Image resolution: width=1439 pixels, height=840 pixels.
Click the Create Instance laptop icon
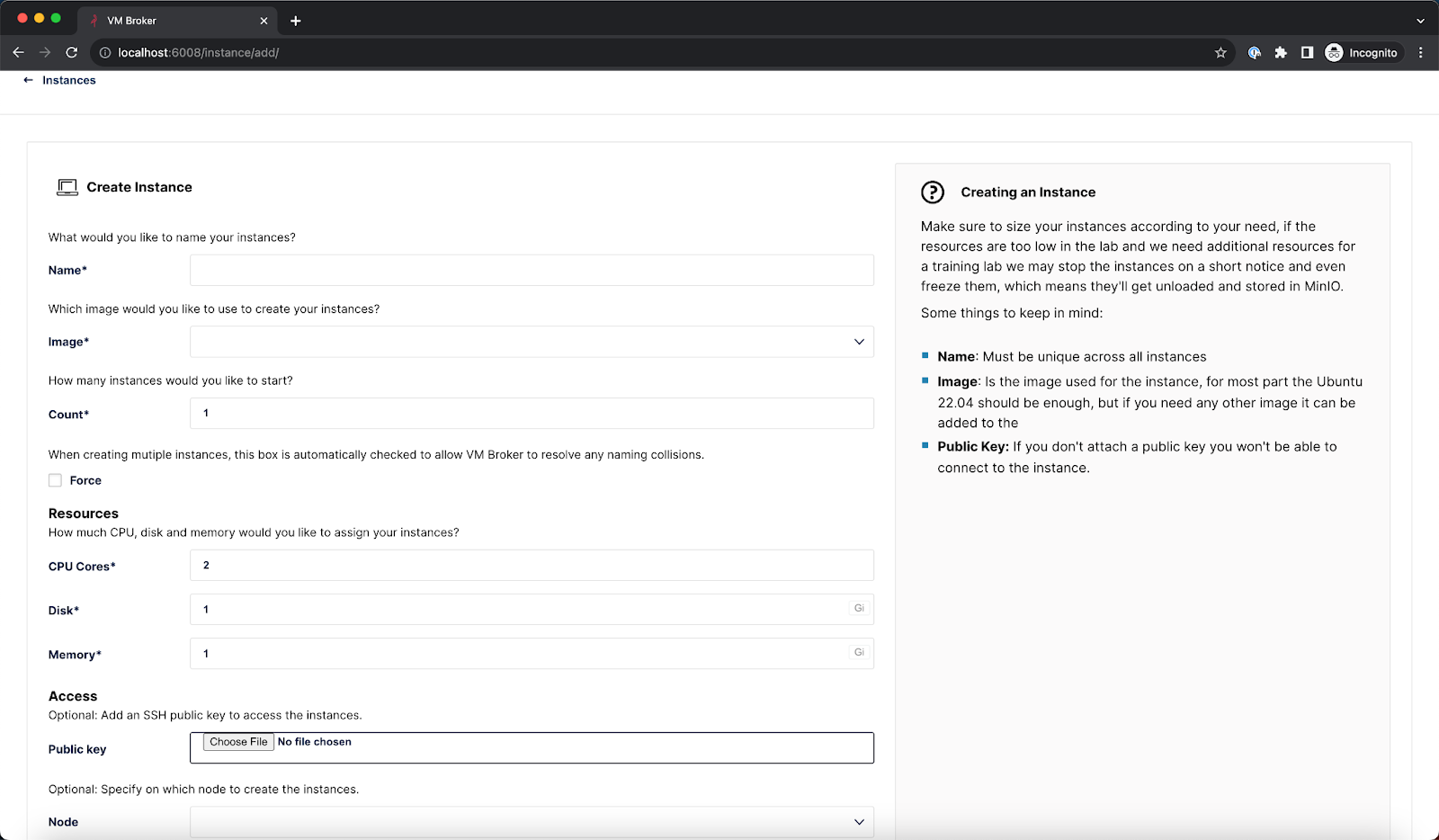point(67,187)
